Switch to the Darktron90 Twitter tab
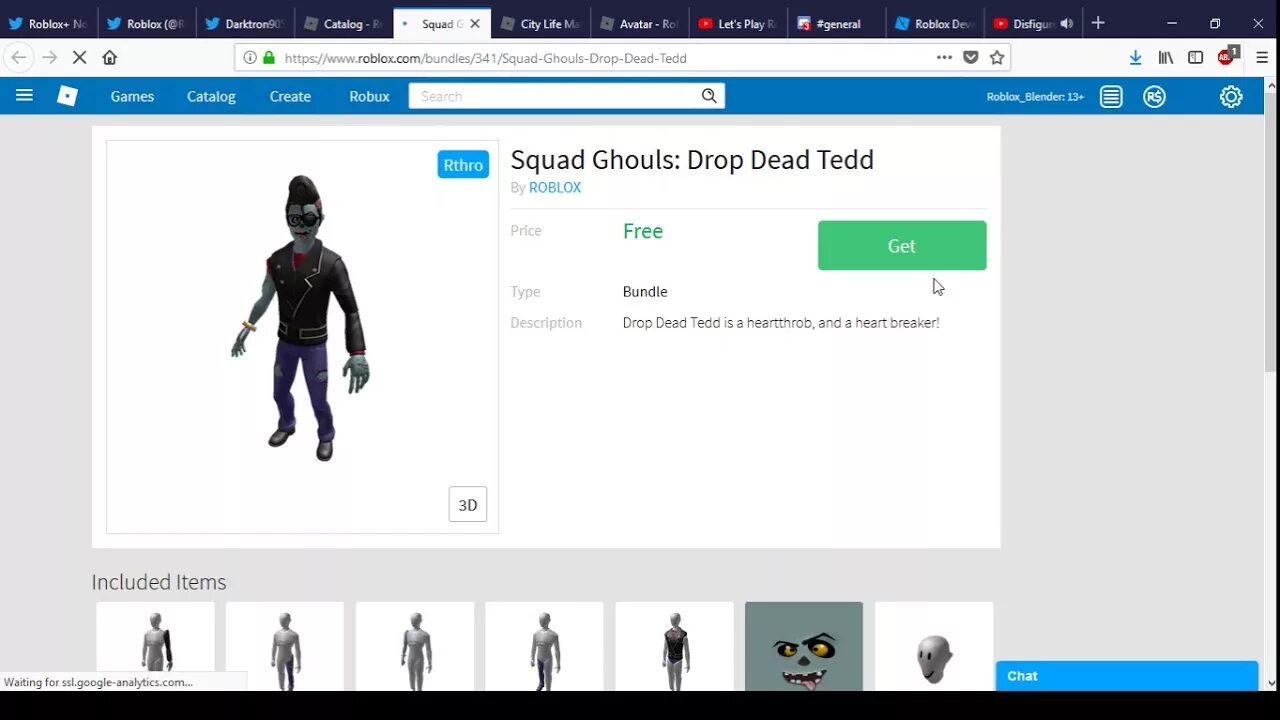 (246, 24)
